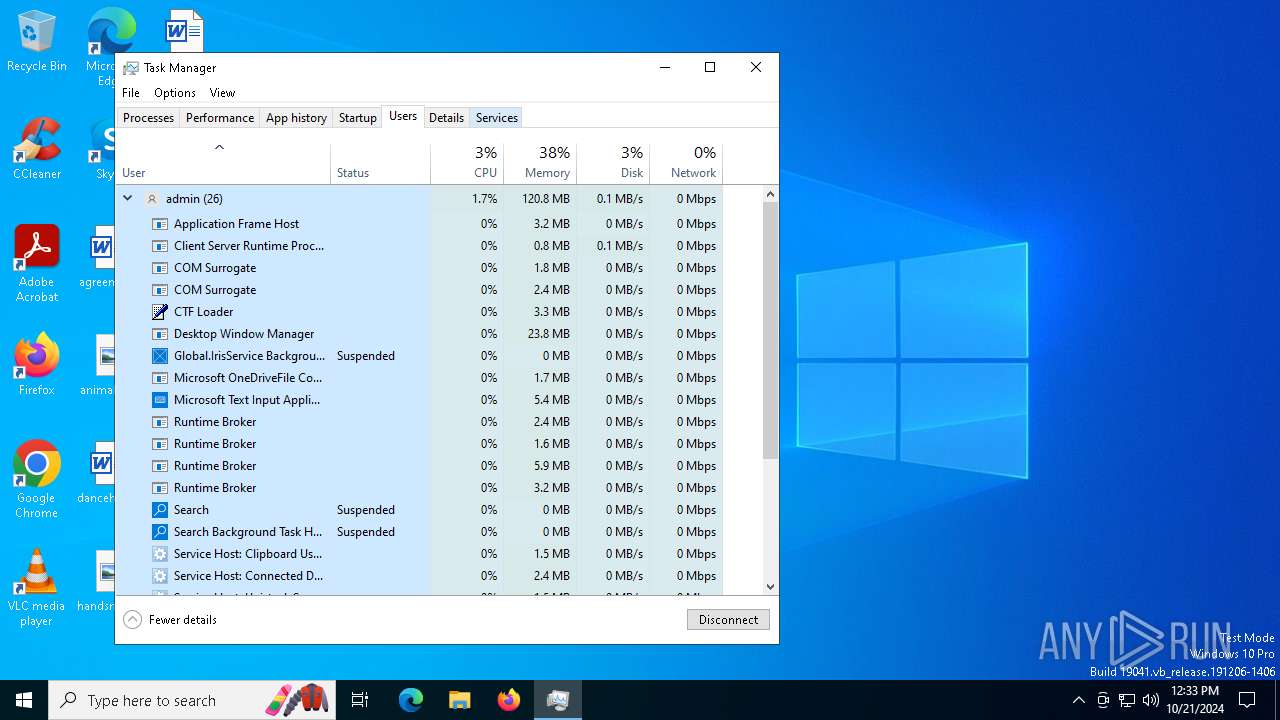The width and height of the screenshot is (1280, 720).
Task: Click the Desktop Window Manager icon
Action: click(x=159, y=334)
